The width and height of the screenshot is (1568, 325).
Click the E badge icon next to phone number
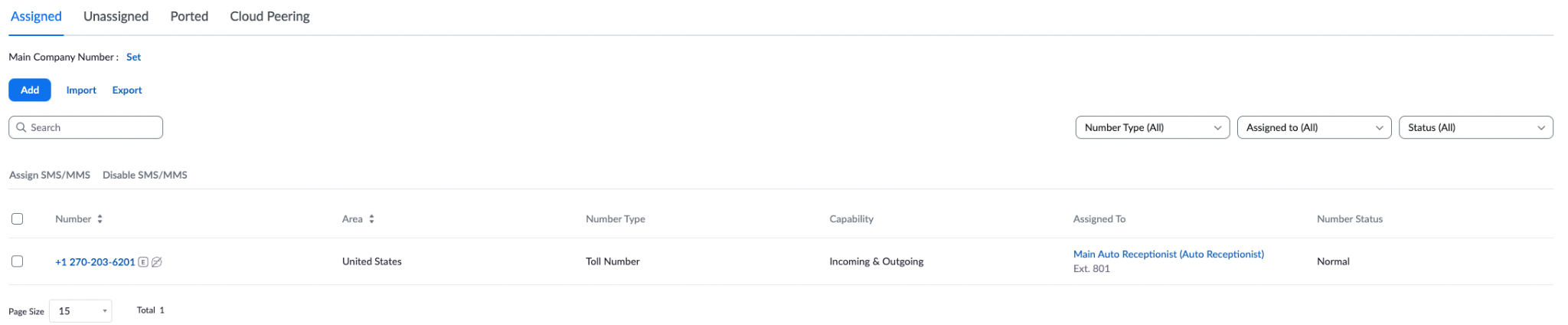click(143, 262)
